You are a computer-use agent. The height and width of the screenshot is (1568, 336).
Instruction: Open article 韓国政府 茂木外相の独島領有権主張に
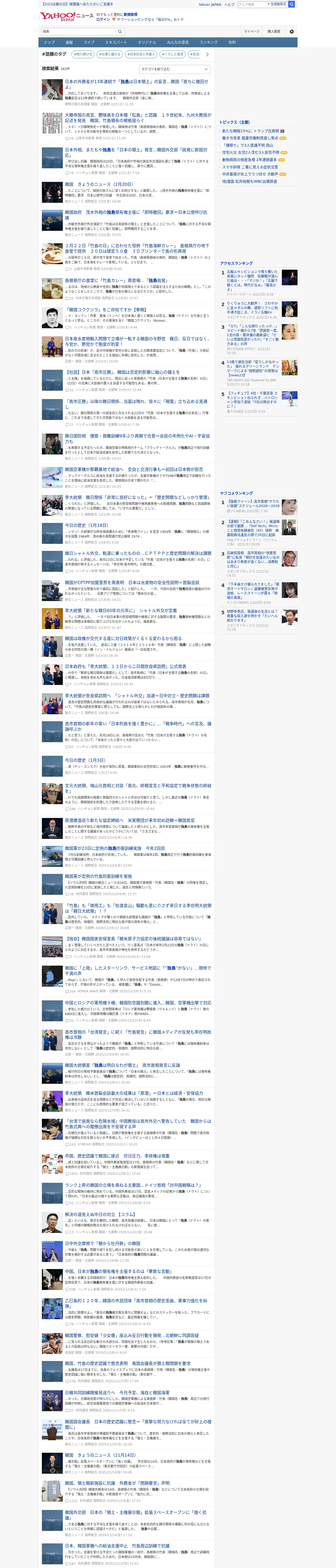point(136,215)
